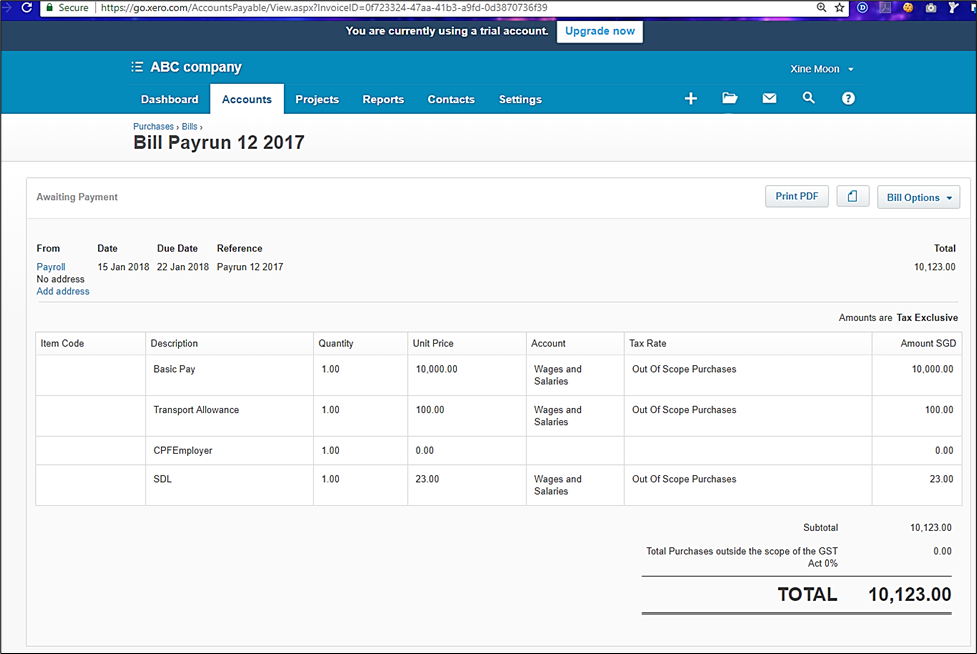Screen dimensions: 977x654
Task: Click the large TOTAL 10,123.00 figure
Action: 910,594
